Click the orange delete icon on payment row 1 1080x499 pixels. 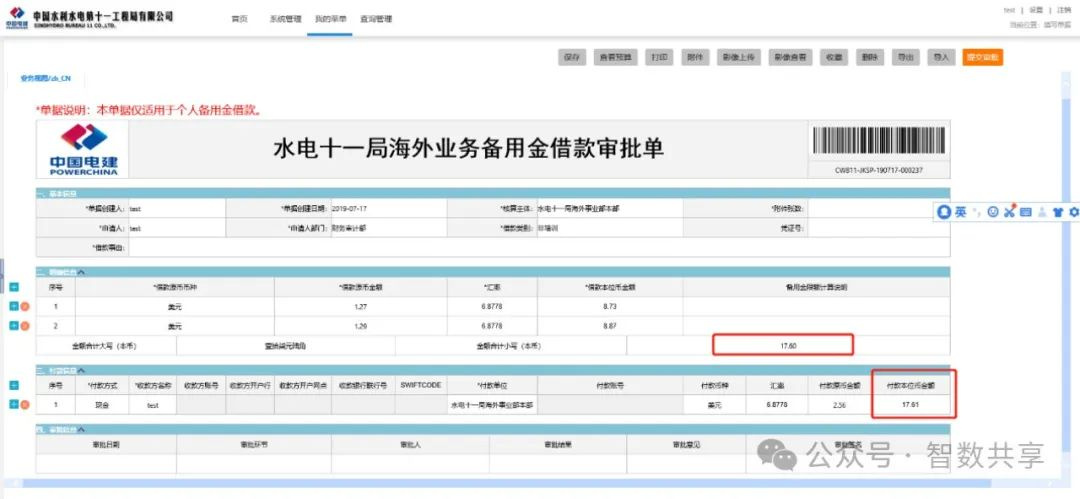(x=25, y=405)
